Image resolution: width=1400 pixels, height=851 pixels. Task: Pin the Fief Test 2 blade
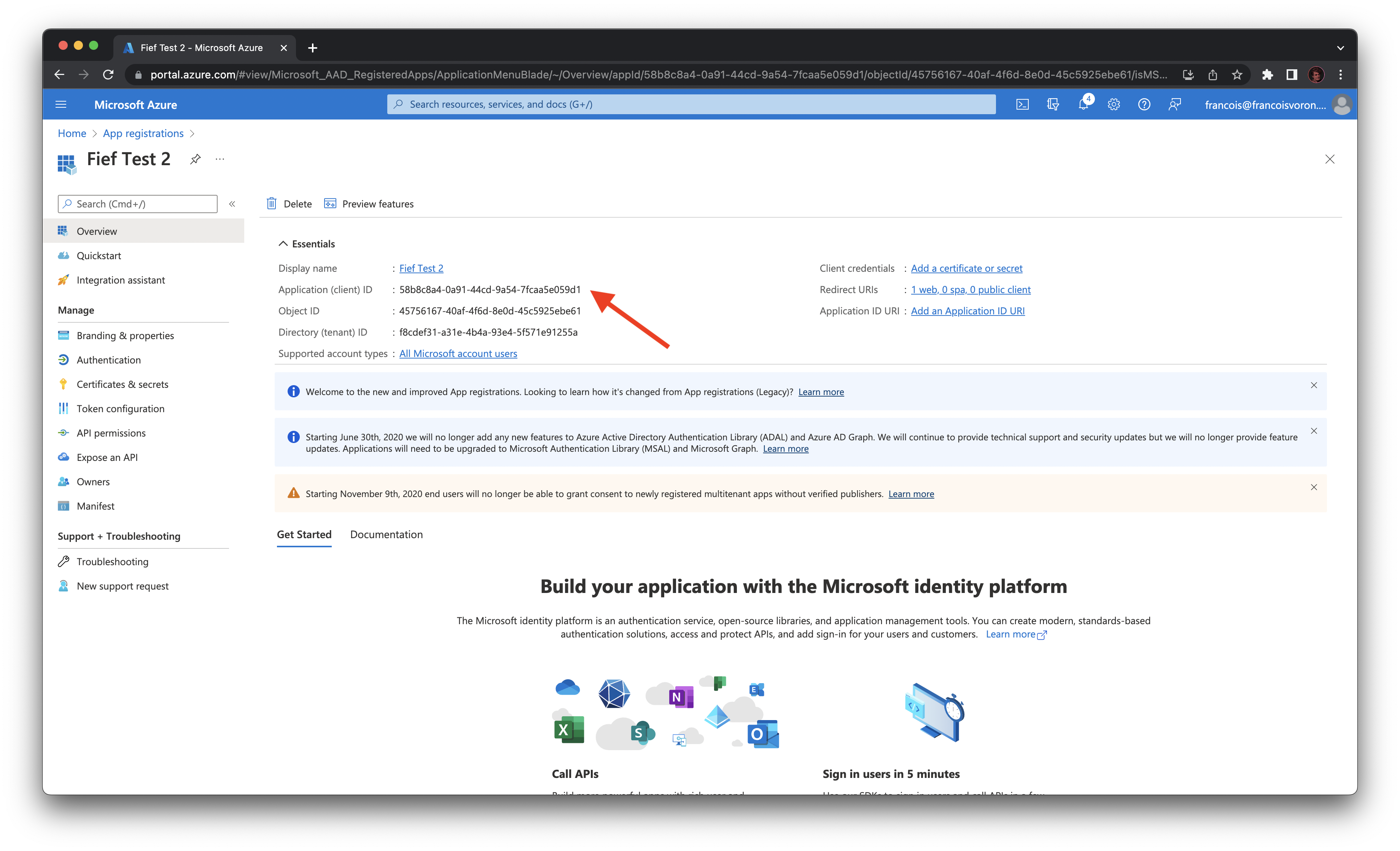pos(196,159)
